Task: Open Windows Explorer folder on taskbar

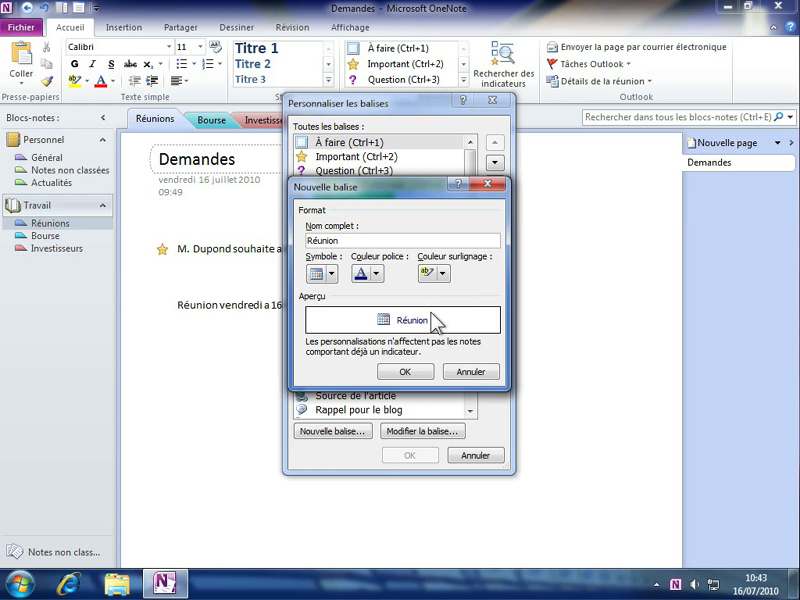Action: click(x=117, y=584)
